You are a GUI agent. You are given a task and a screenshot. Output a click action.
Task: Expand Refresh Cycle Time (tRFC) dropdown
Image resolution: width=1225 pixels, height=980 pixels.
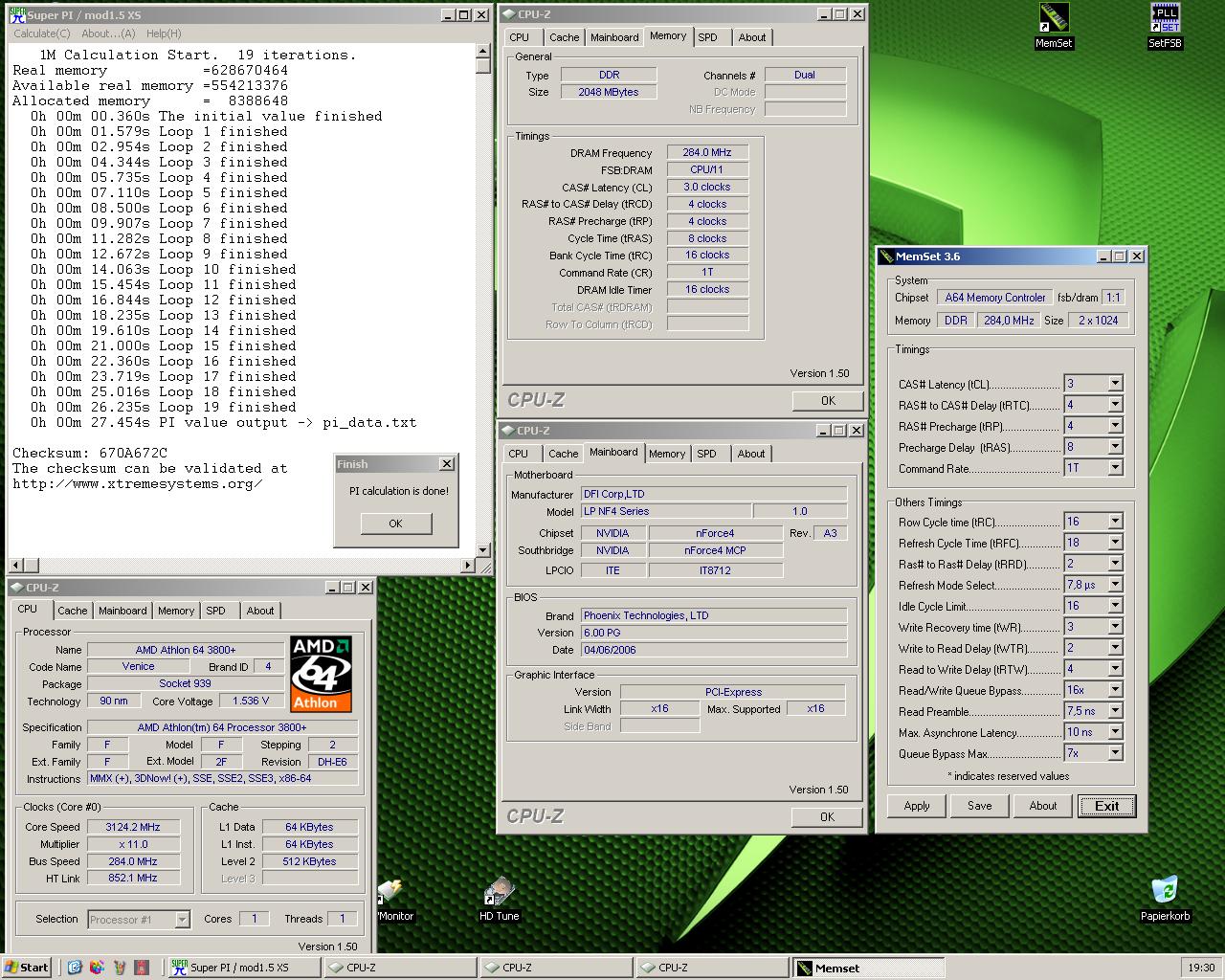coord(1115,543)
